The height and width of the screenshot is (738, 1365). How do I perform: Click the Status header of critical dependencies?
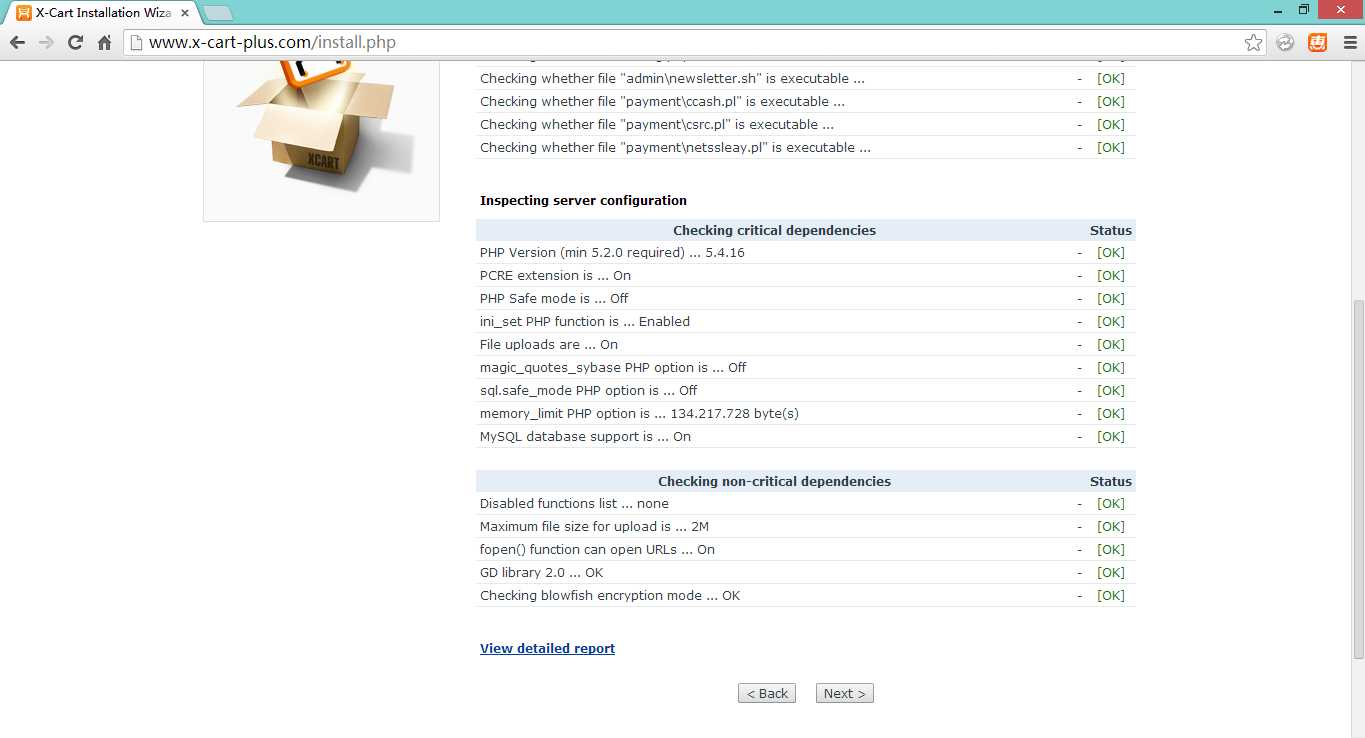[x=1111, y=230]
